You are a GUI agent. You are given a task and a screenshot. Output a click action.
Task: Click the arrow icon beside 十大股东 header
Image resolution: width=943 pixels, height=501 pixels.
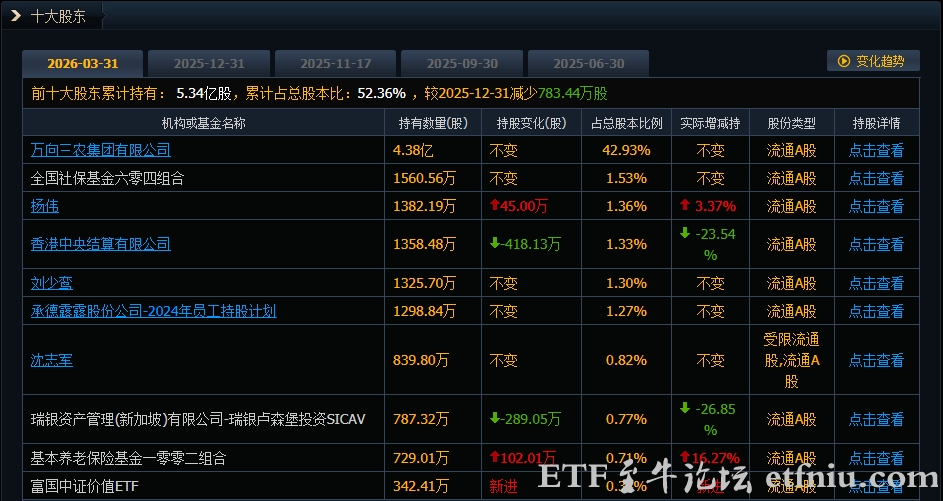(16, 16)
